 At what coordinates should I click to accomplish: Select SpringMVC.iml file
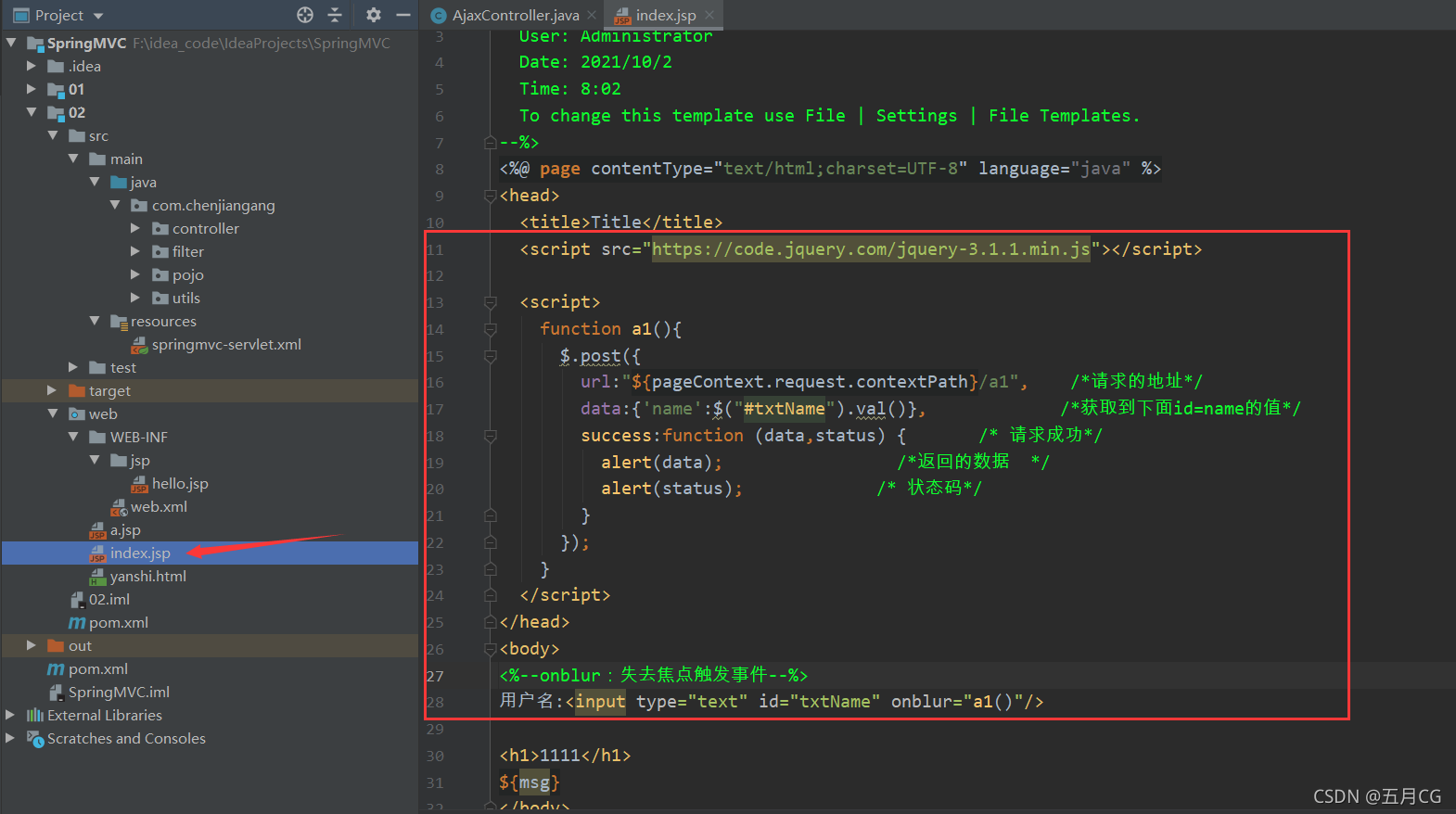[119, 692]
